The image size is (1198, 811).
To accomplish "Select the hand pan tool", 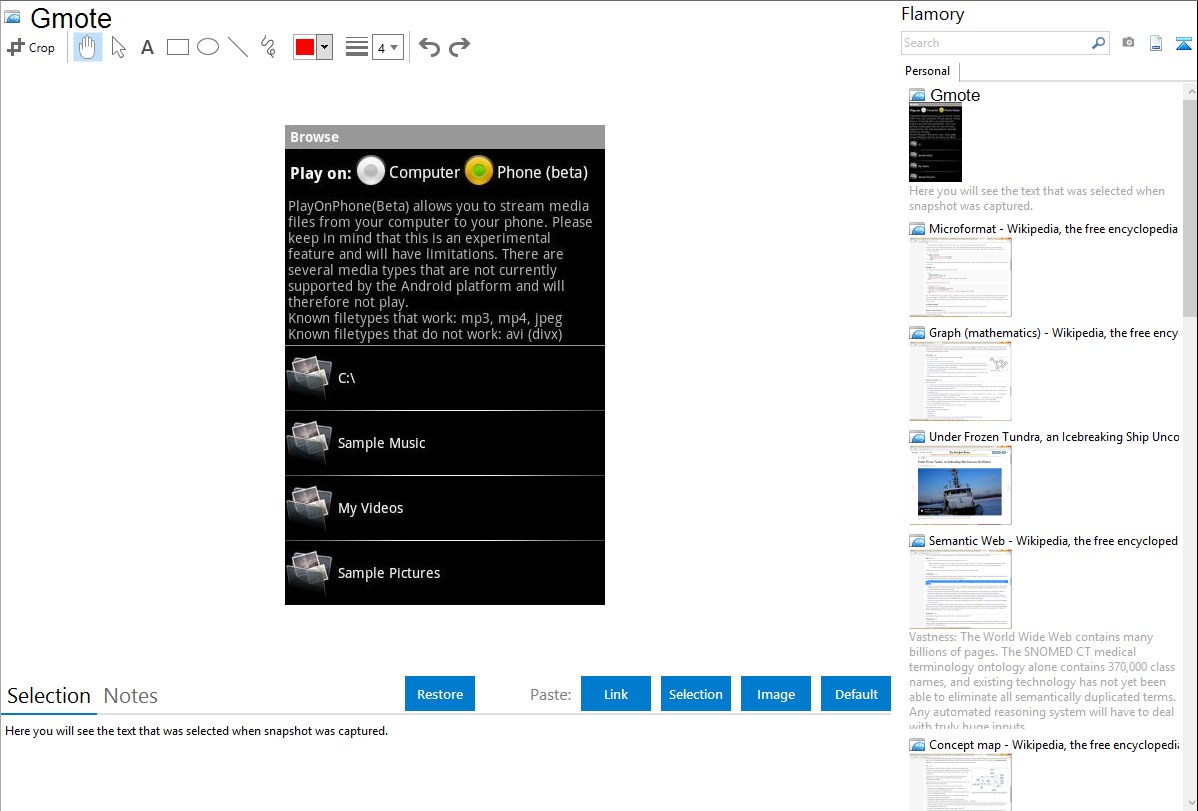I will pos(87,47).
